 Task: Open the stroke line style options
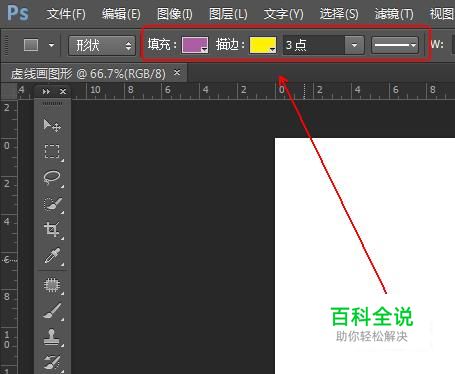(395, 45)
